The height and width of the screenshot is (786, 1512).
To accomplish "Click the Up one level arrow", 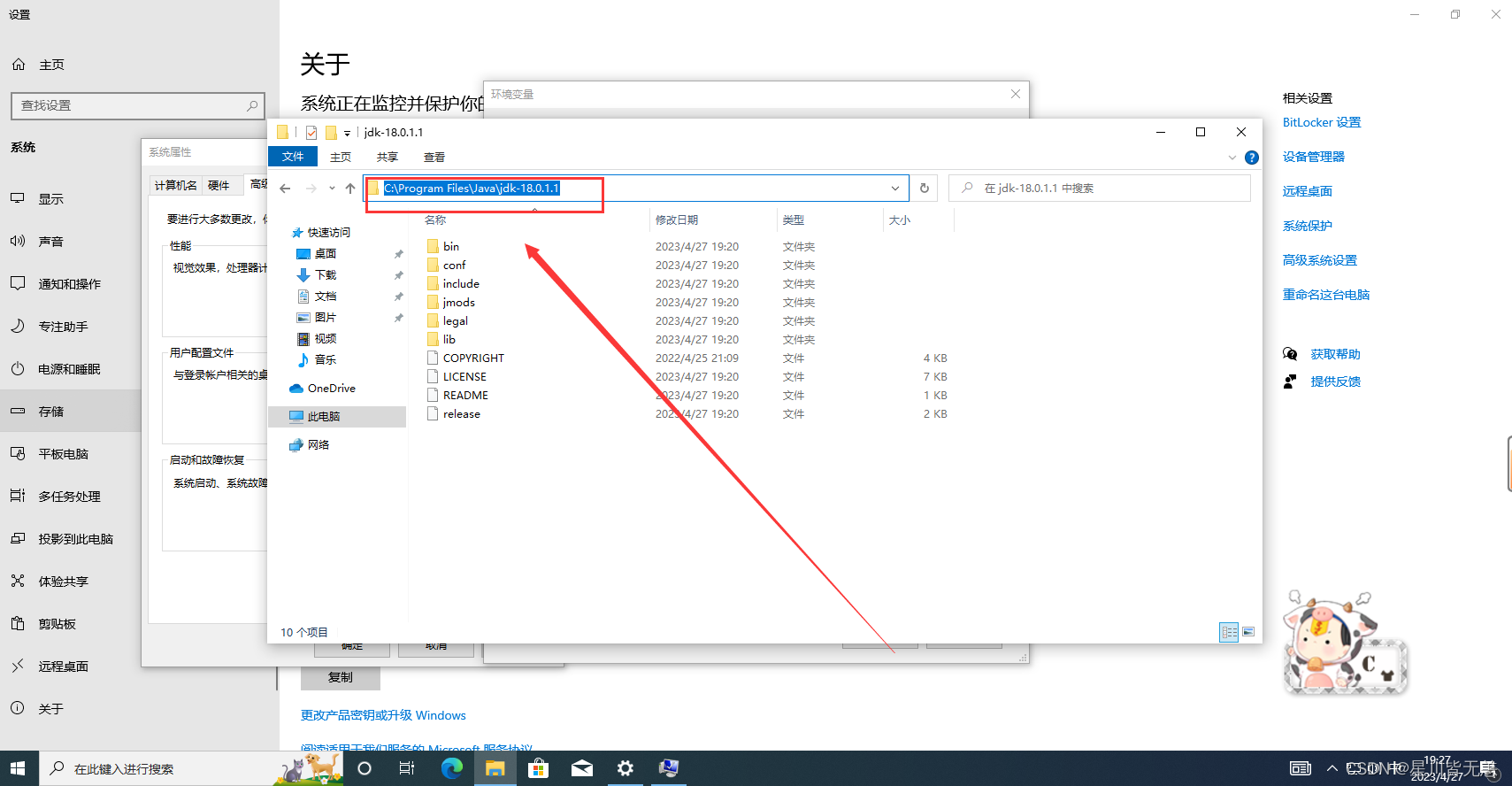I will coord(350,189).
